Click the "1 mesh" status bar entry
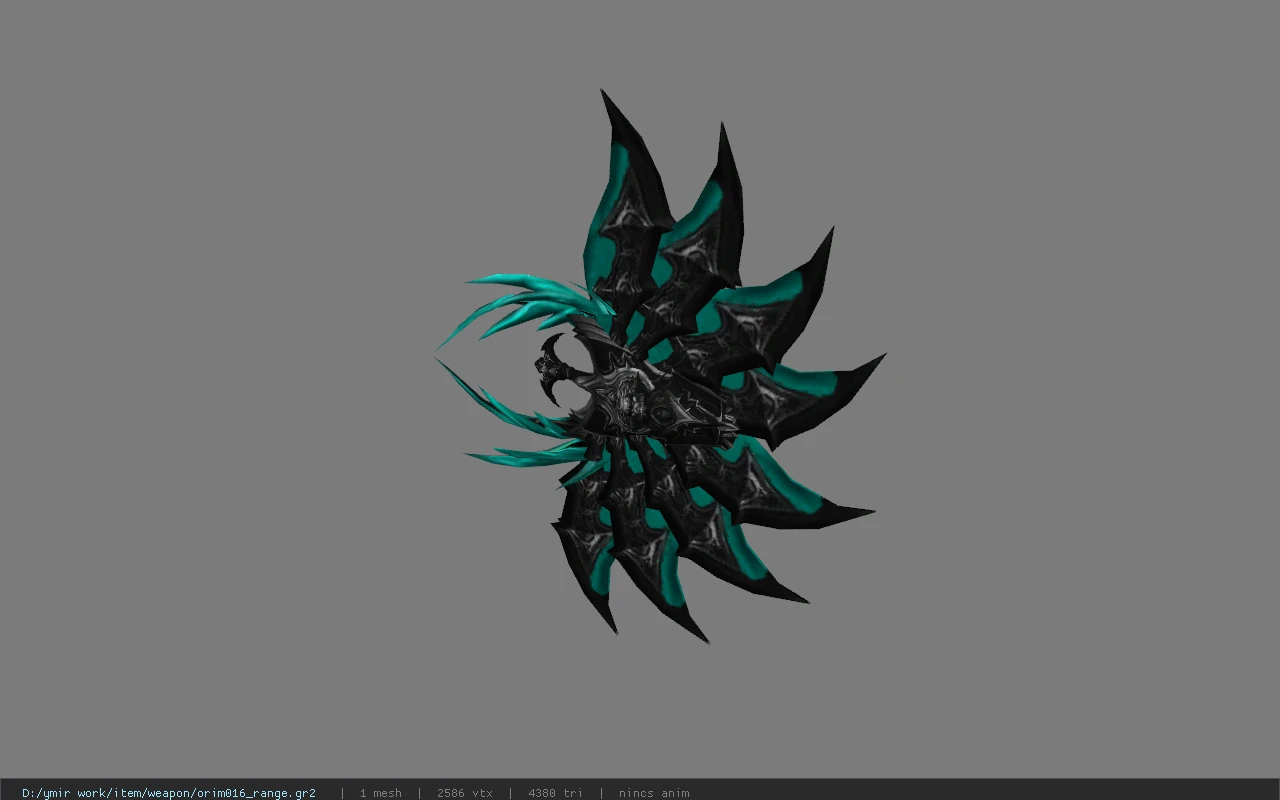This screenshot has width=1280, height=800. [x=381, y=793]
